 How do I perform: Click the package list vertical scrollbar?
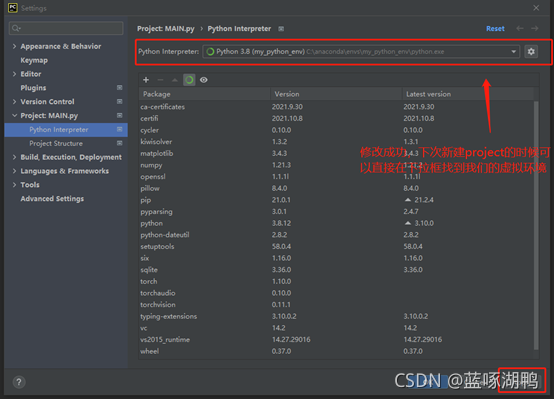pyautogui.click(x=536, y=225)
